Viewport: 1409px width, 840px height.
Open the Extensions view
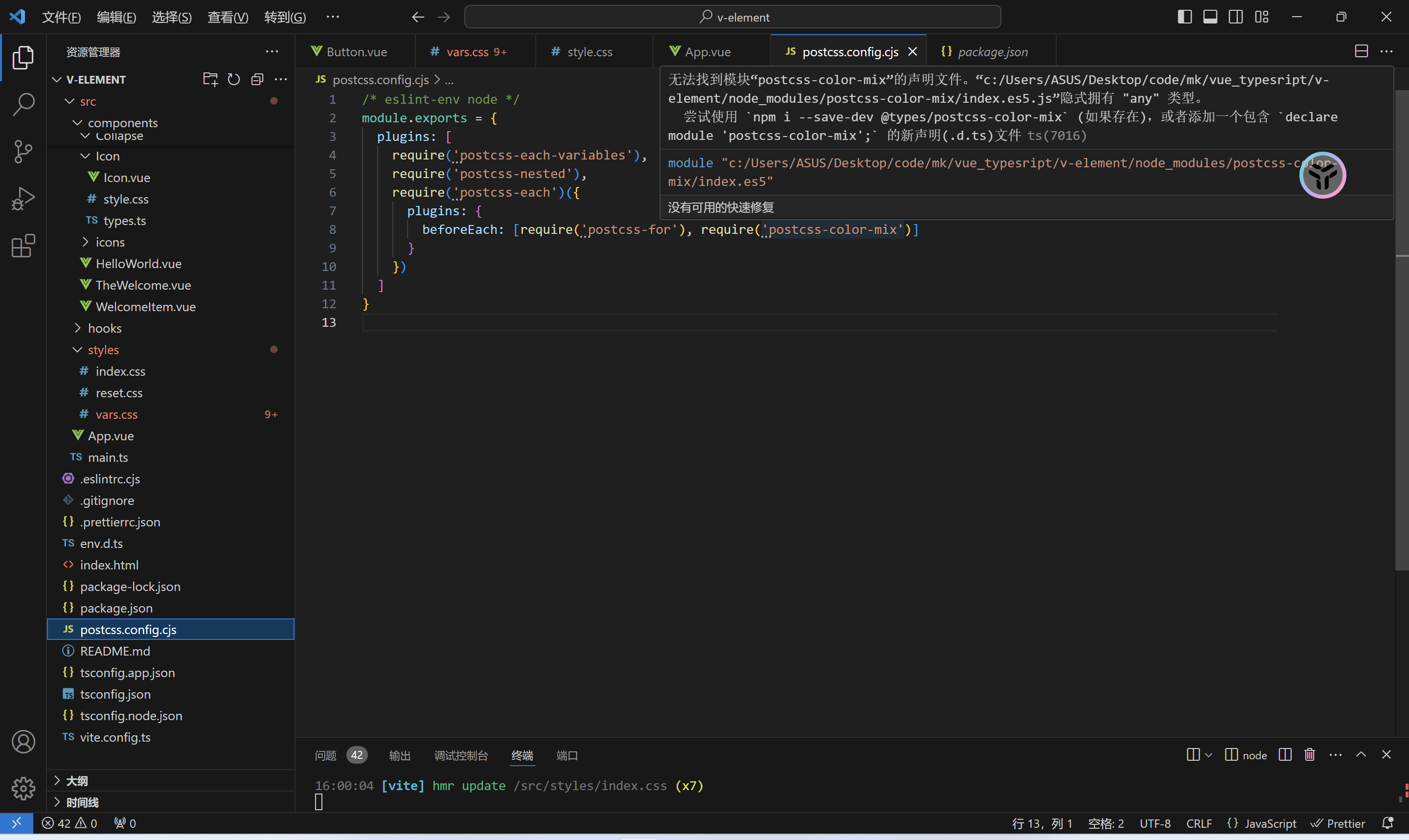click(23, 246)
